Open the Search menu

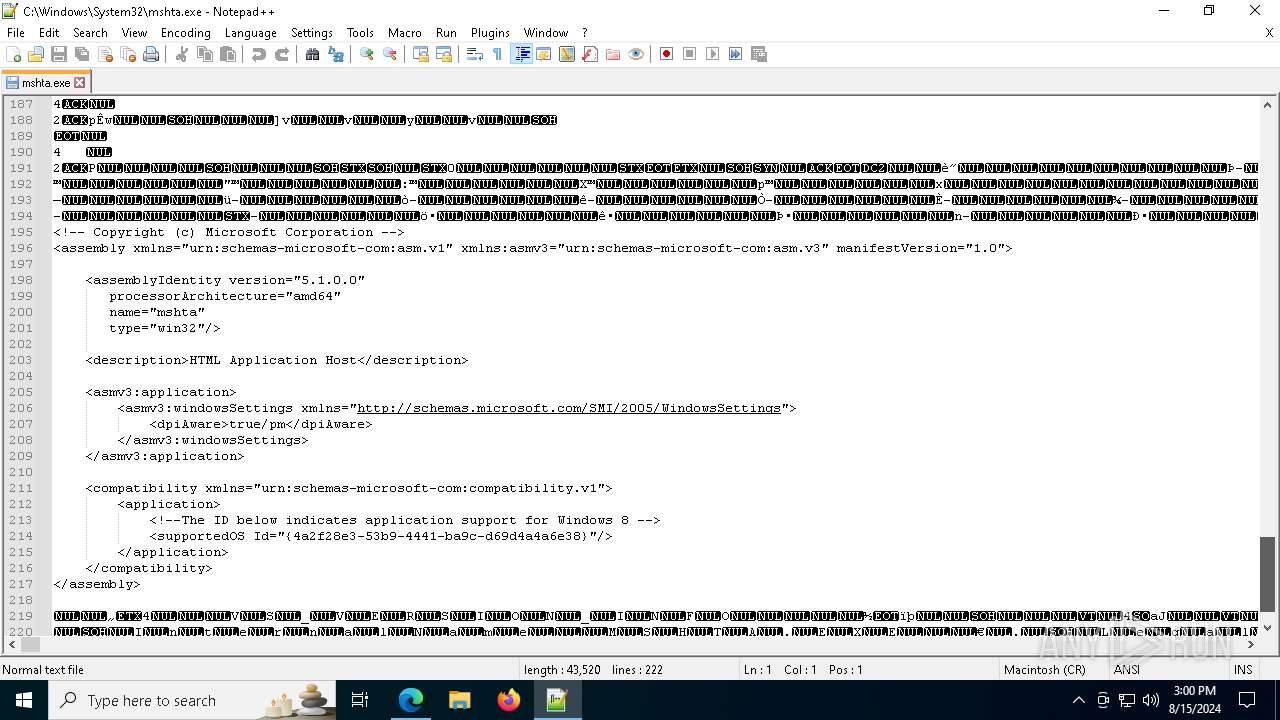click(90, 33)
